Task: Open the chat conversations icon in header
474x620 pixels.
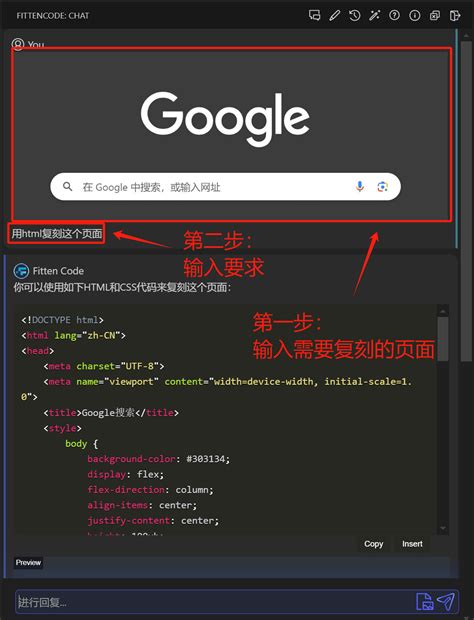Action: [314, 15]
